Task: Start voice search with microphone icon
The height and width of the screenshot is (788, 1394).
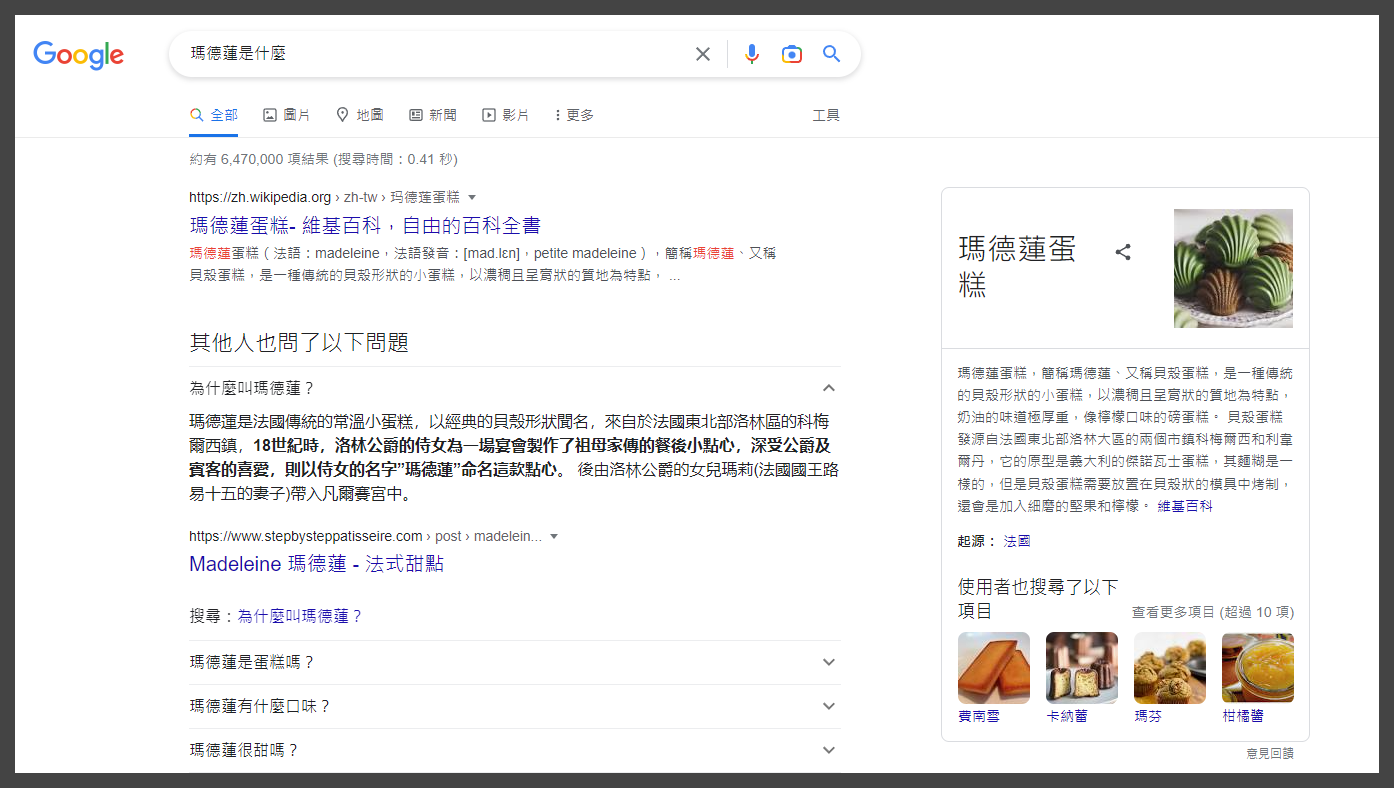Action: click(752, 54)
